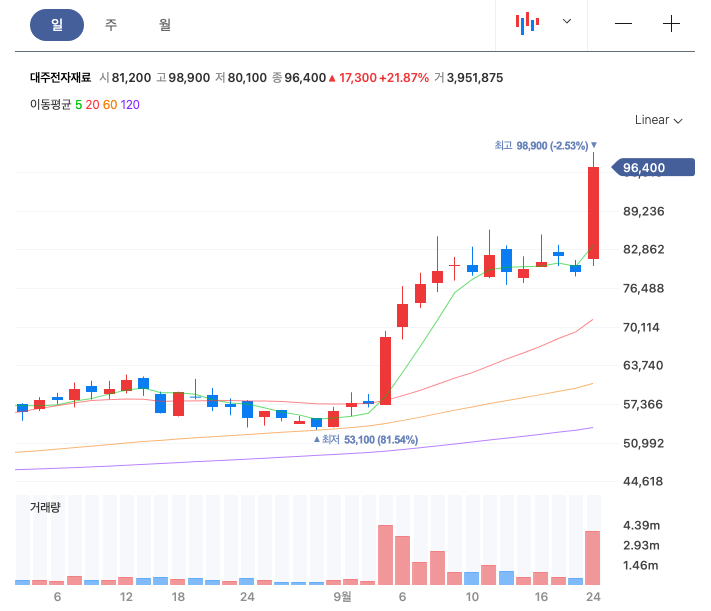Image resolution: width=711 pixels, height=611 pixels.
Task: Click the tall red candle on the 24th
Action: pos(593,213)
